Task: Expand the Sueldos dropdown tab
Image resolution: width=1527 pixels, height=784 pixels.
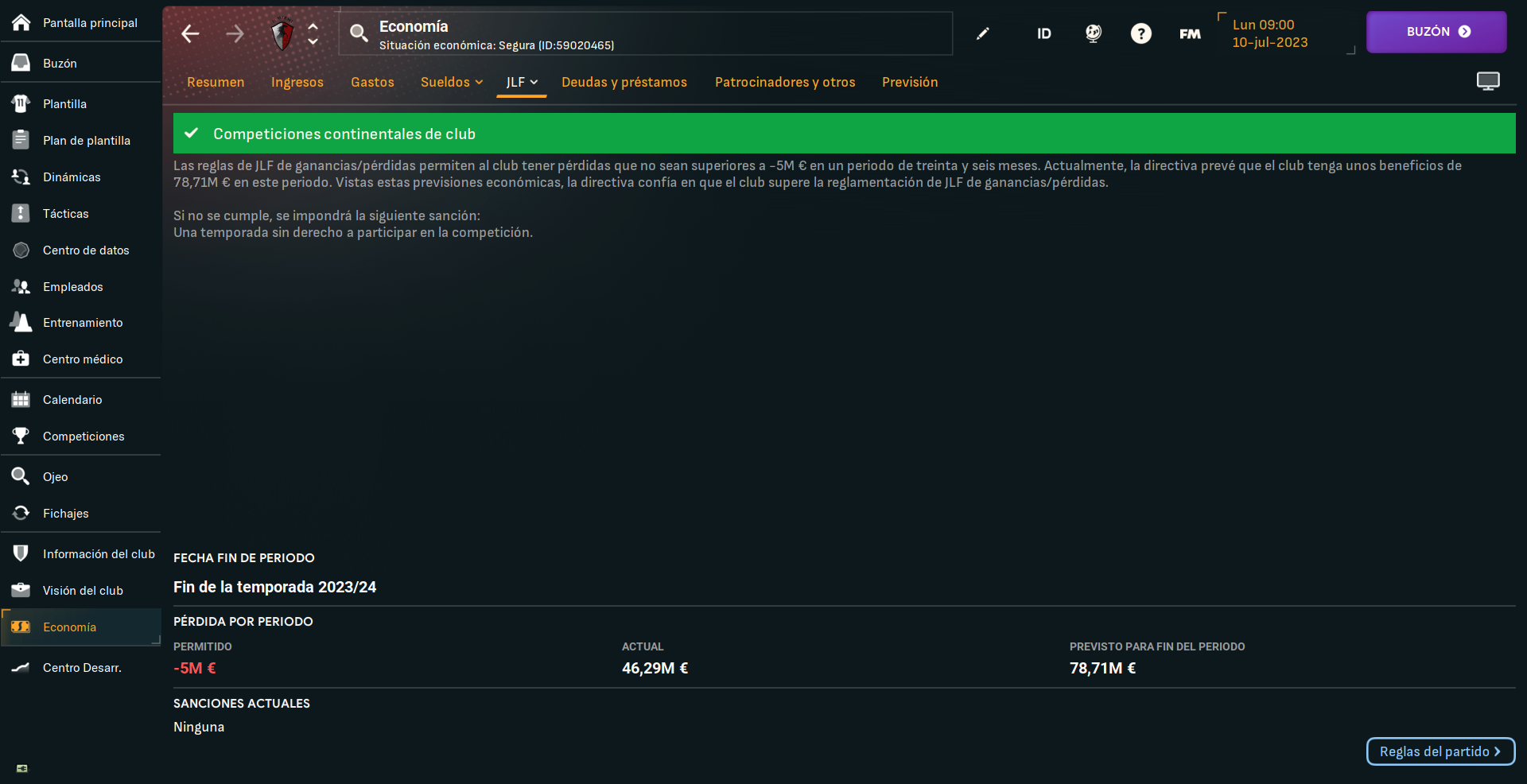Action: (451, 82)
